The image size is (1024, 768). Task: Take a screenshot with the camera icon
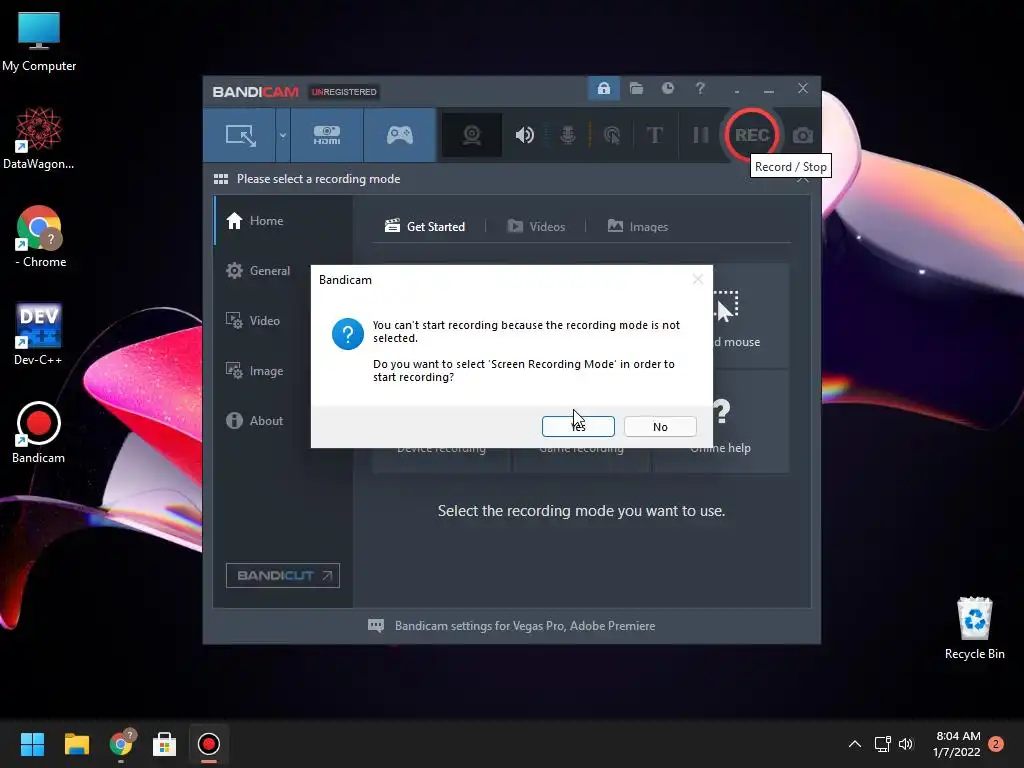click(803, 135)
